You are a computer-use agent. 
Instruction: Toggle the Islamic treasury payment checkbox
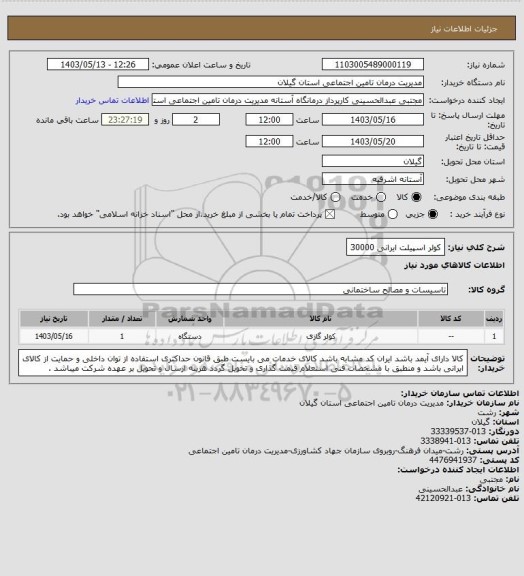point(330,214)
